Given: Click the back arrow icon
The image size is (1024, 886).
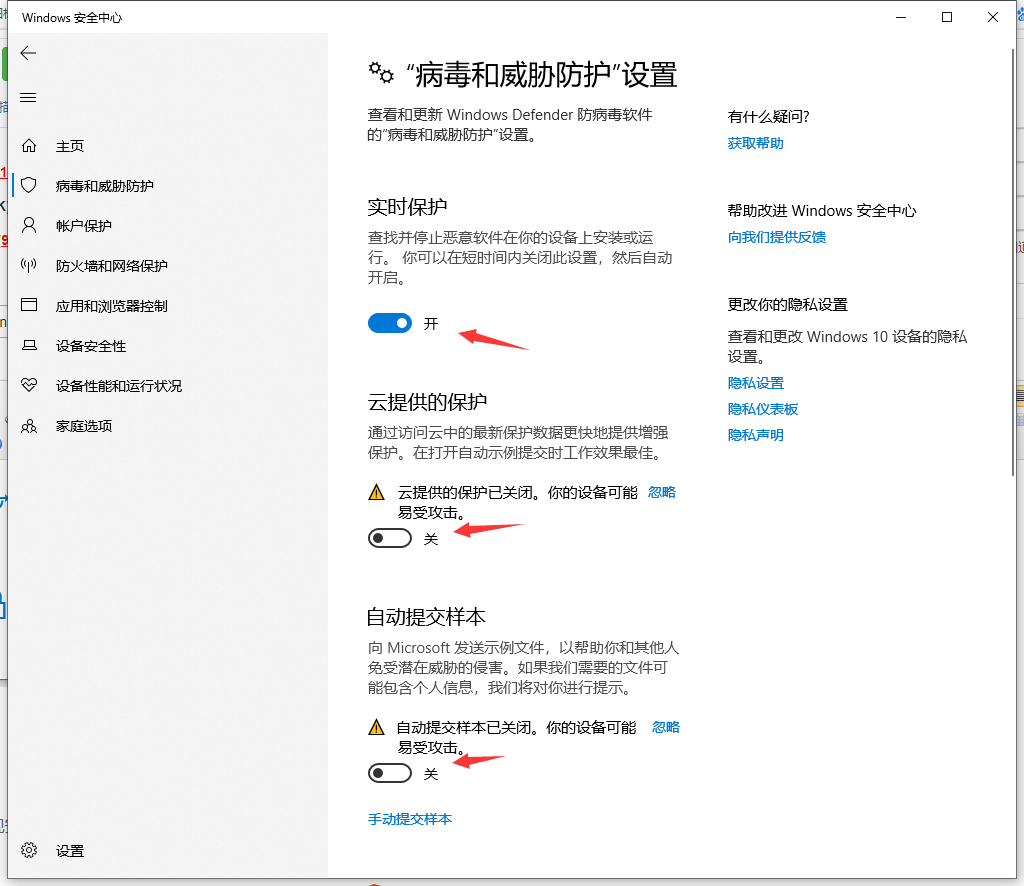Looking at the screenshot, I should (x=28, y=54).
